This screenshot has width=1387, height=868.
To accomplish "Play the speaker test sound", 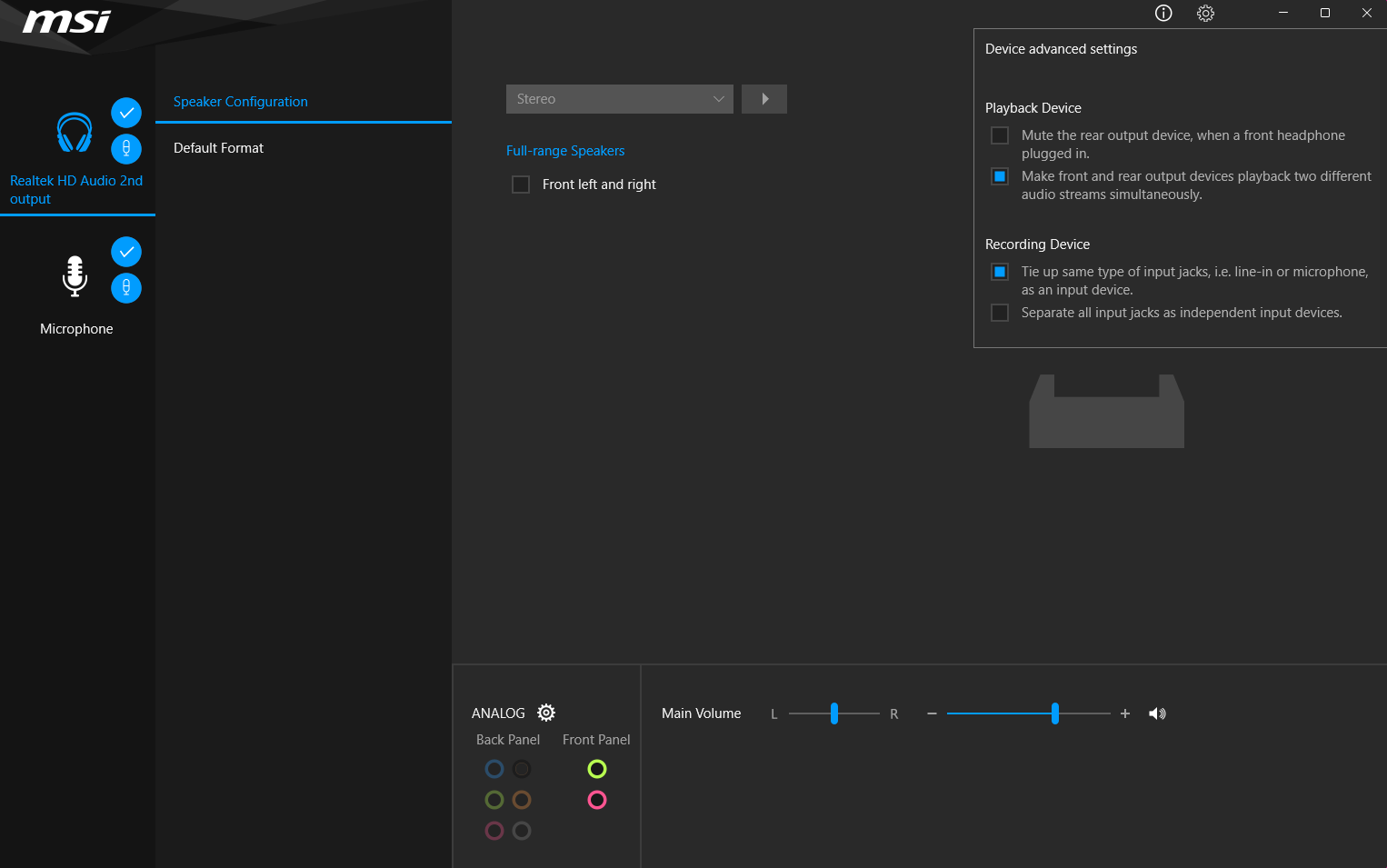I will (764, 99).
